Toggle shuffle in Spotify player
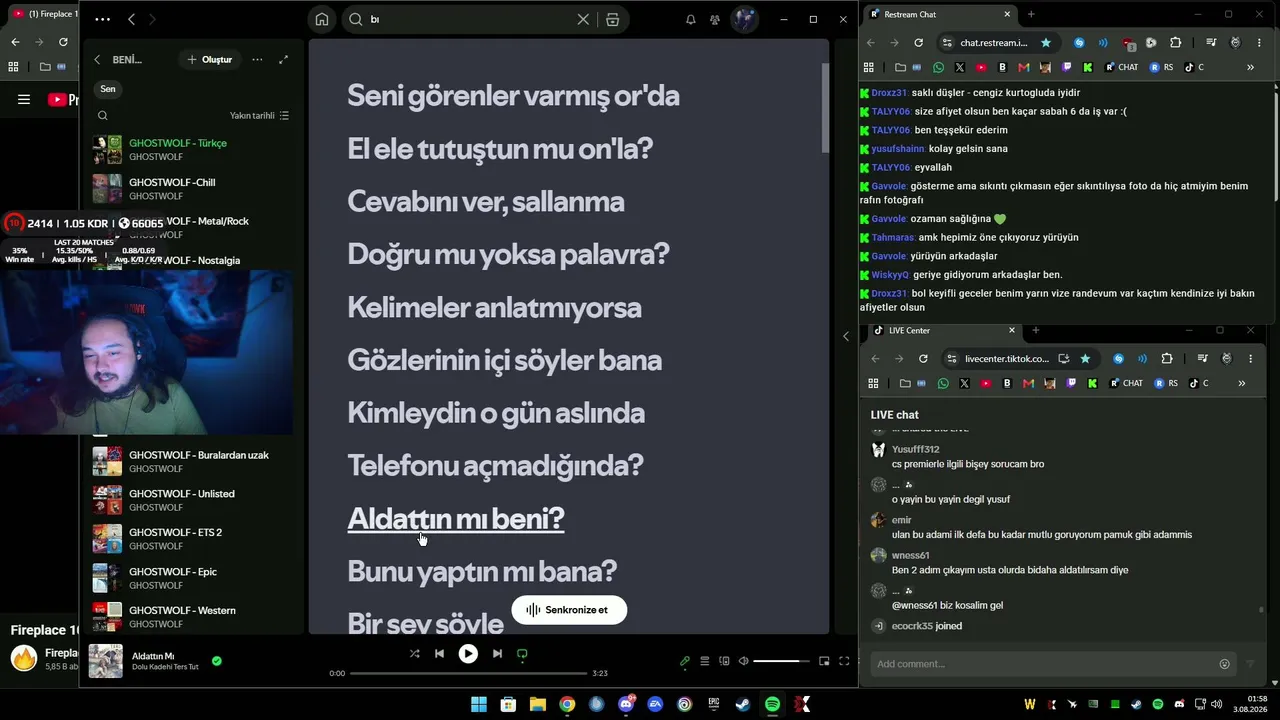 point(414,654)
